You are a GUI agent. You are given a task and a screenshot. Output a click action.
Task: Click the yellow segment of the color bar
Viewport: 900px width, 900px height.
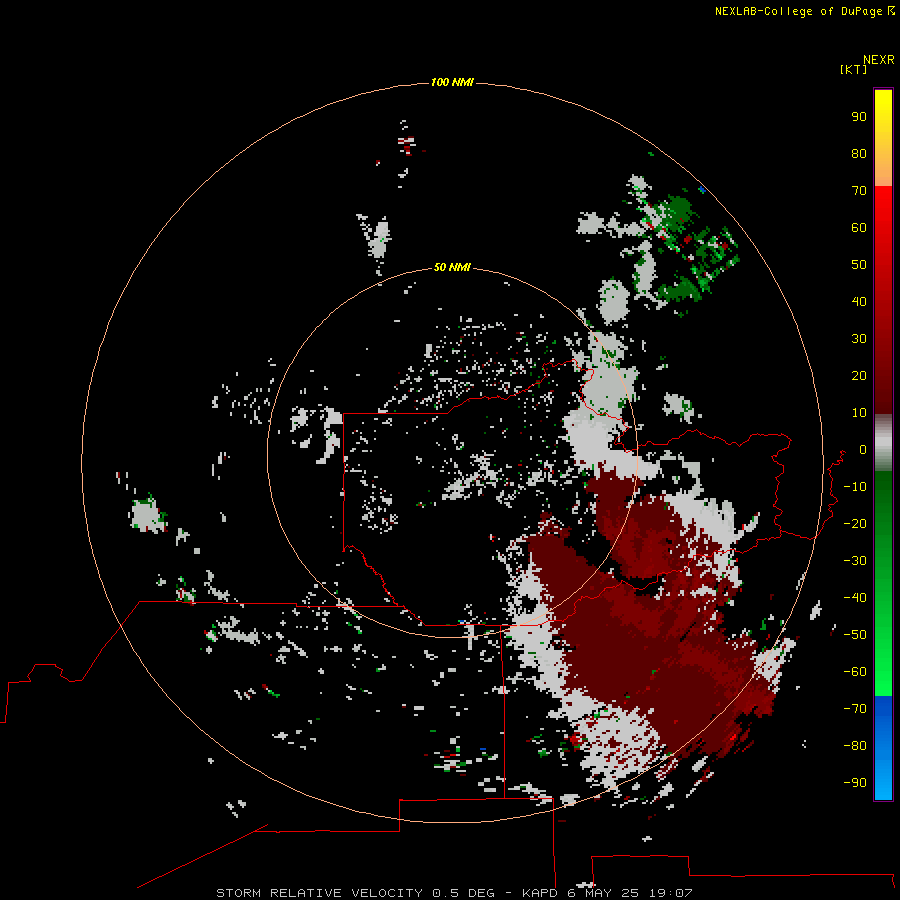click(x=883, y=106)
